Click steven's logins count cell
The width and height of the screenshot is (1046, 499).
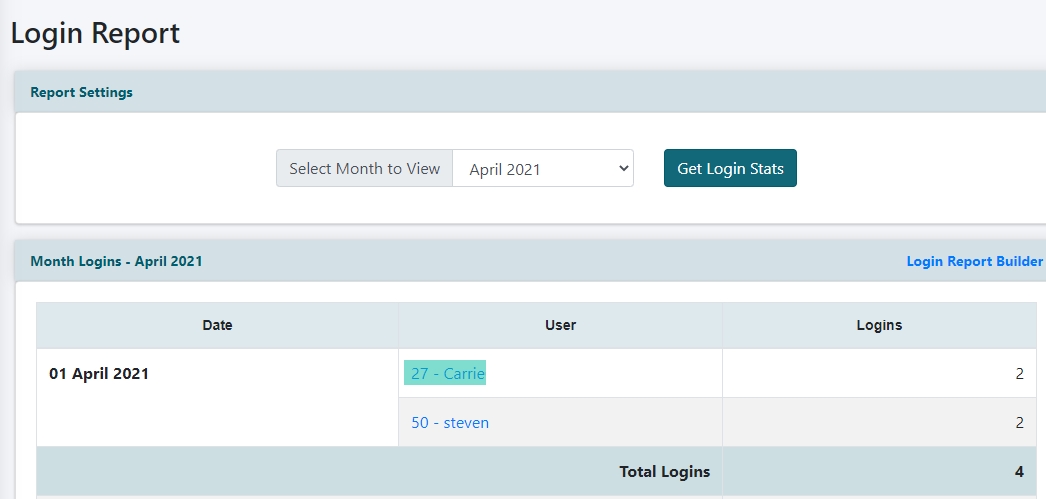pyautogui.click(x=879, y=422)
